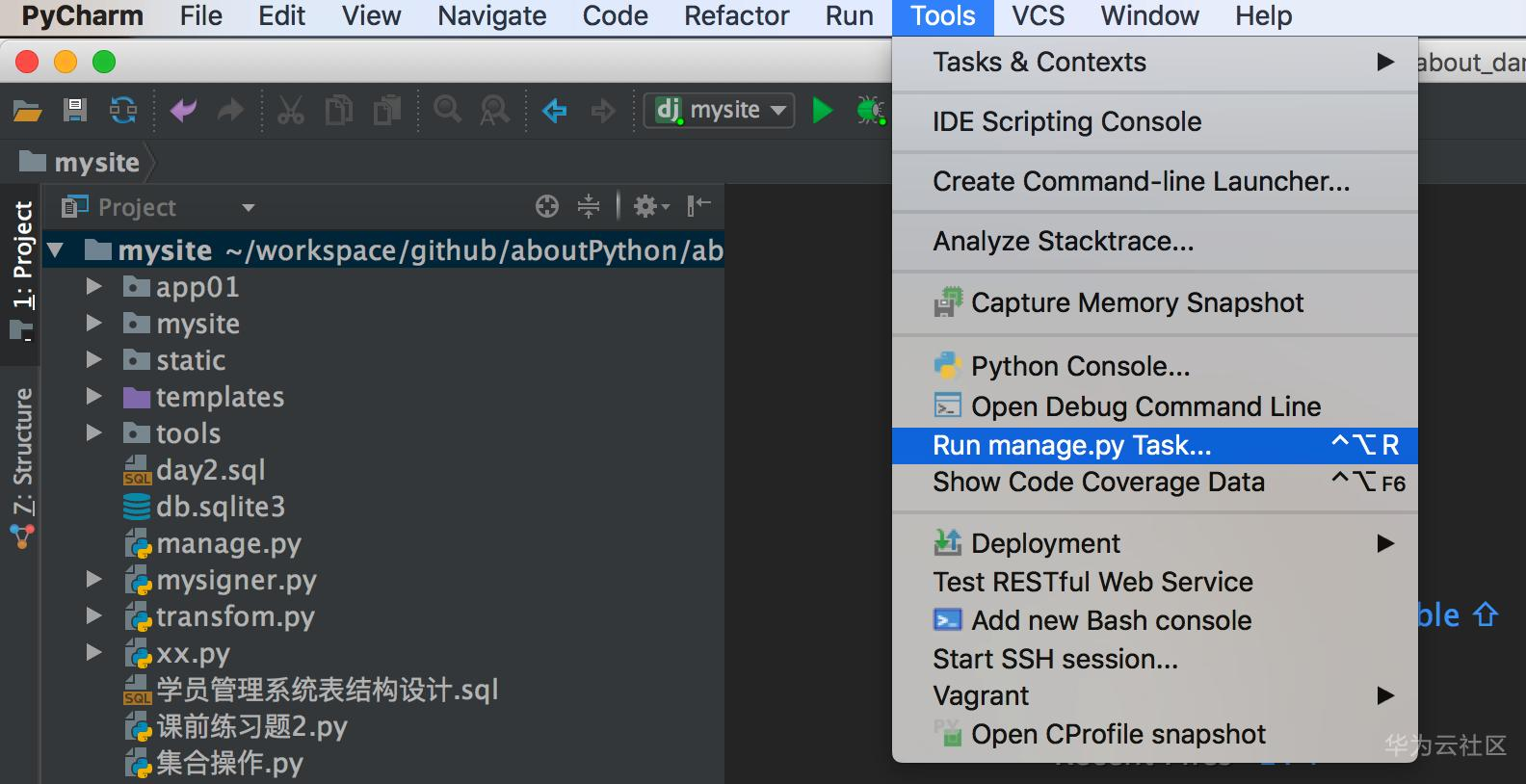The width and height of the screenshot is (1526, 784).
Task: Open Project panel gear settings
Action: (649, 206)
